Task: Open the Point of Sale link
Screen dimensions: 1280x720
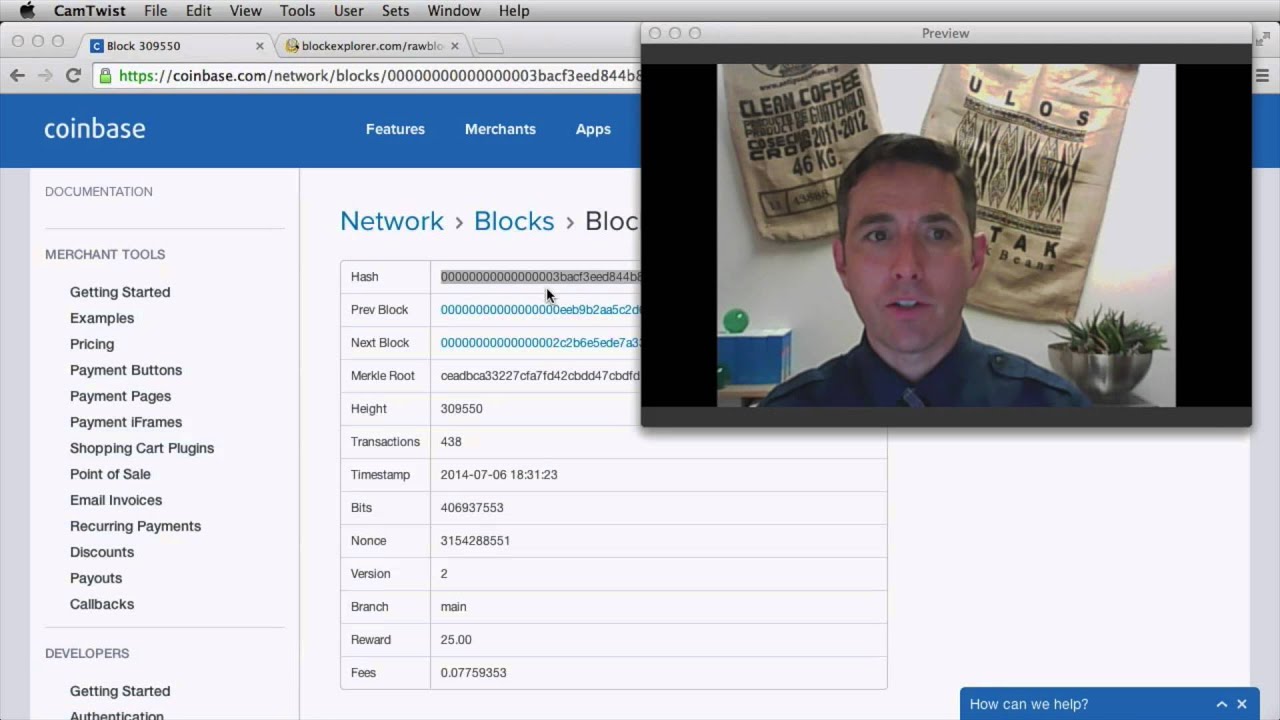Action: [110, 474]
